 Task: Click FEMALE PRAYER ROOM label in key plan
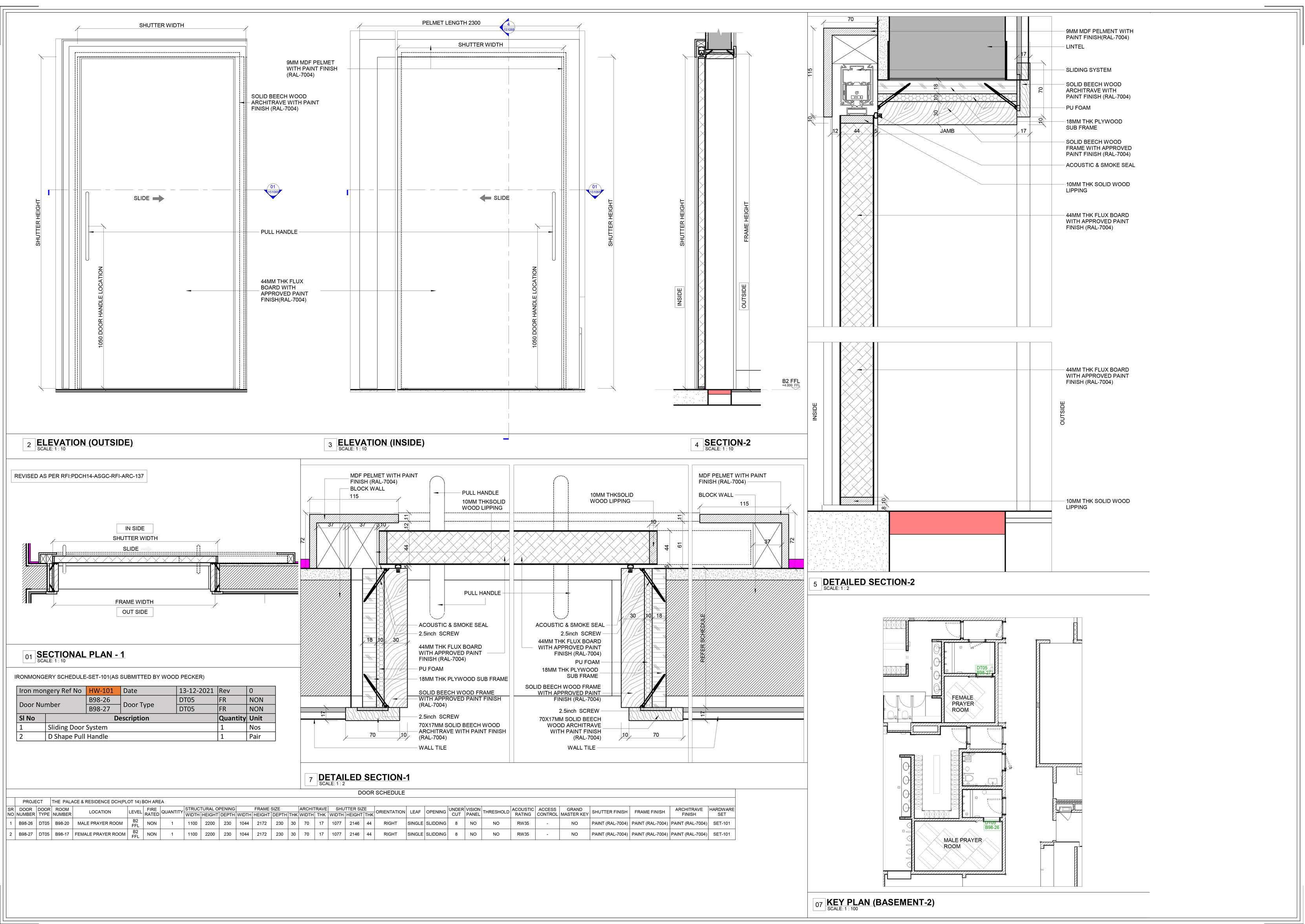pyautogui.click(x=963, y=704)
